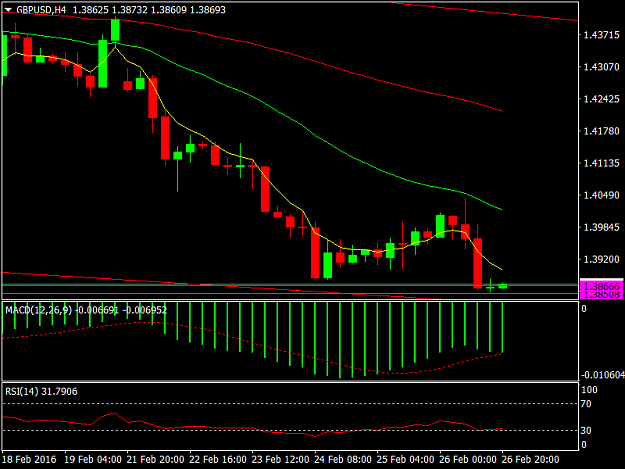Click the 1.43070 price scale value
Screen dimensions: 625x469
601,67
